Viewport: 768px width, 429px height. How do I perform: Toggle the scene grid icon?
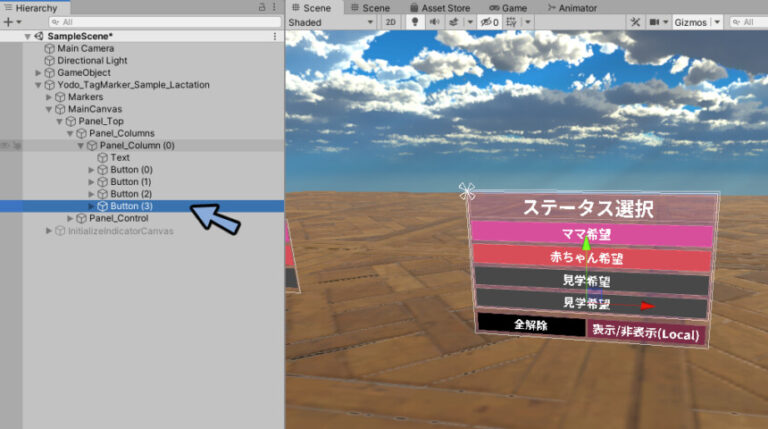[511, 23]
